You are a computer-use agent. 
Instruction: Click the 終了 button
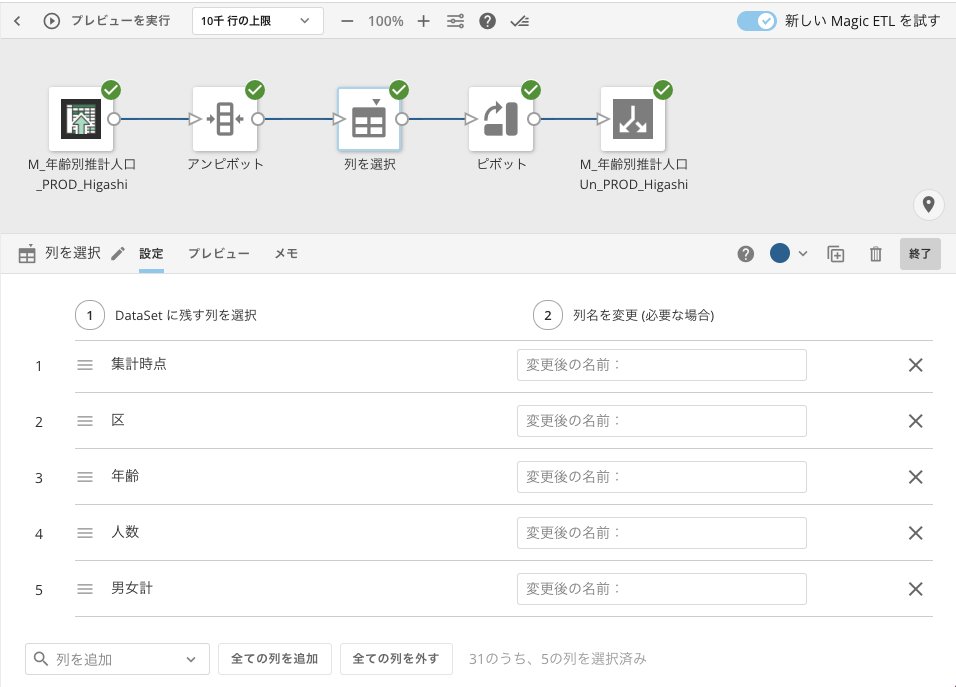click(920, 254)
